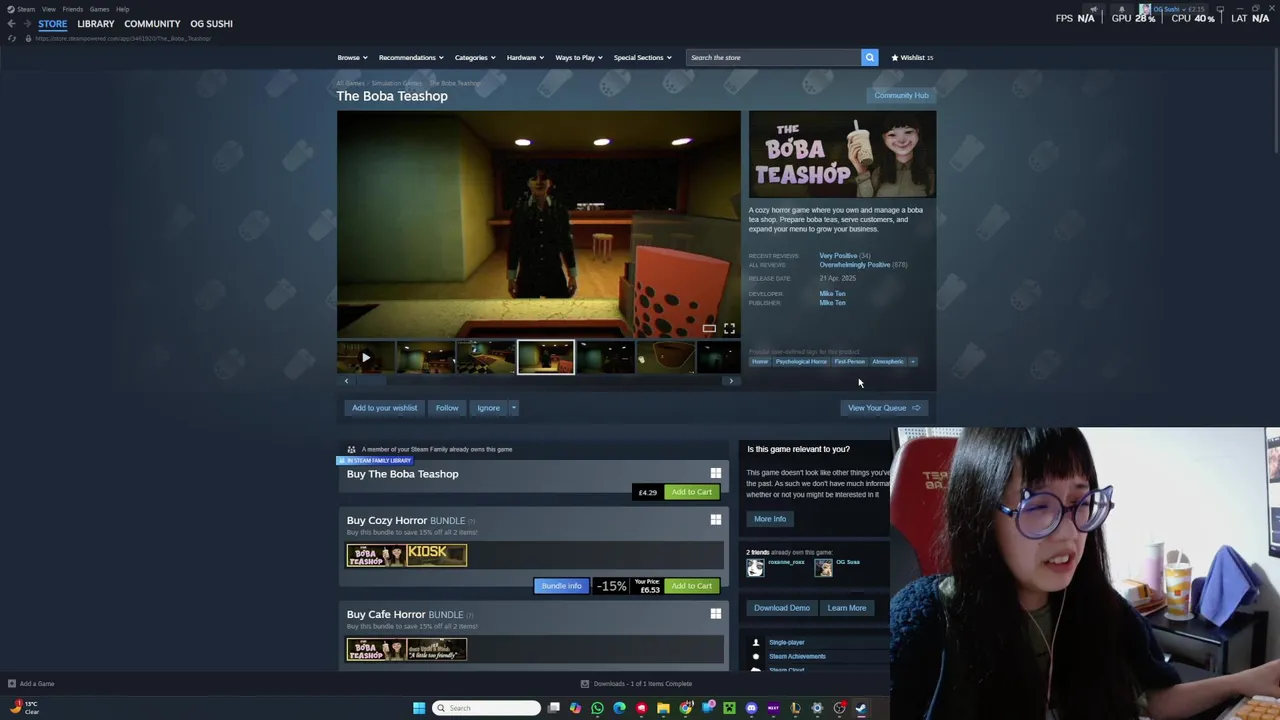Image resolution: width=1280 pixels, height=720 pixels.
Task: Click the Windows taskbar Search box
Action: pyautogui.click(x=487, y=708)
